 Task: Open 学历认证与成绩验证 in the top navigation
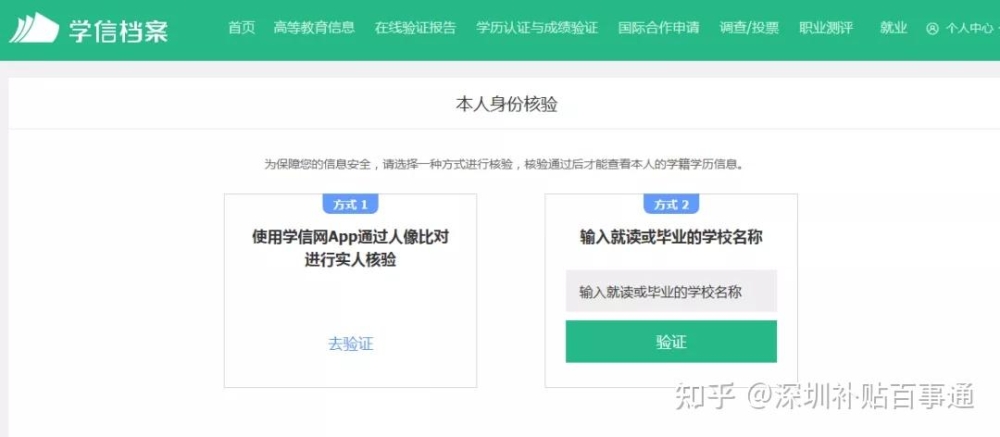point(537,27)
